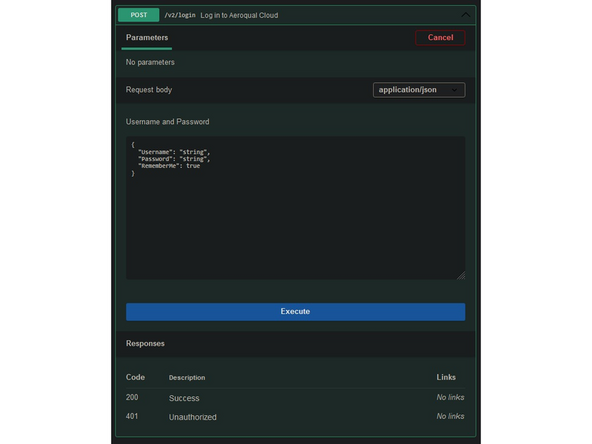Click the Code column header
This screenshot has height=444, width=592.
(x=135, y=377)
